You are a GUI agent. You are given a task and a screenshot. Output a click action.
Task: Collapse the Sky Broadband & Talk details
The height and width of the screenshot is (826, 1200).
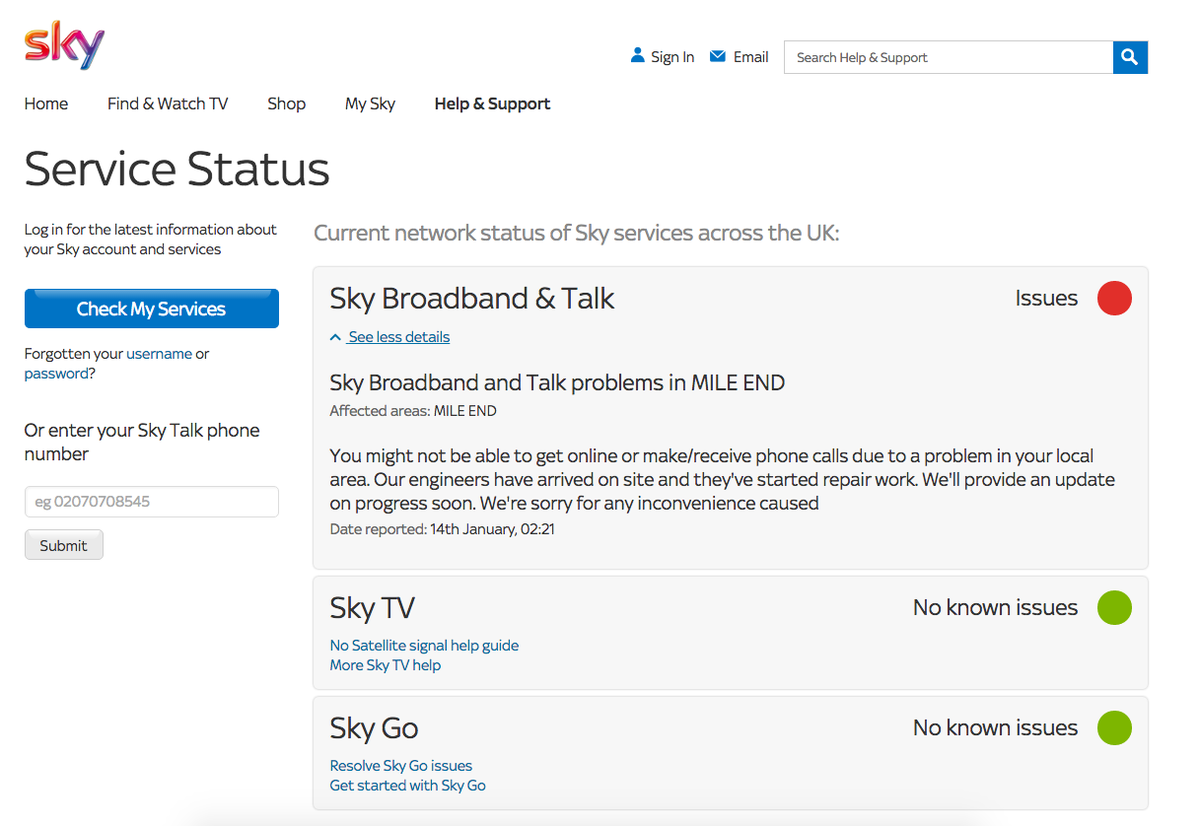pos(396,337)
